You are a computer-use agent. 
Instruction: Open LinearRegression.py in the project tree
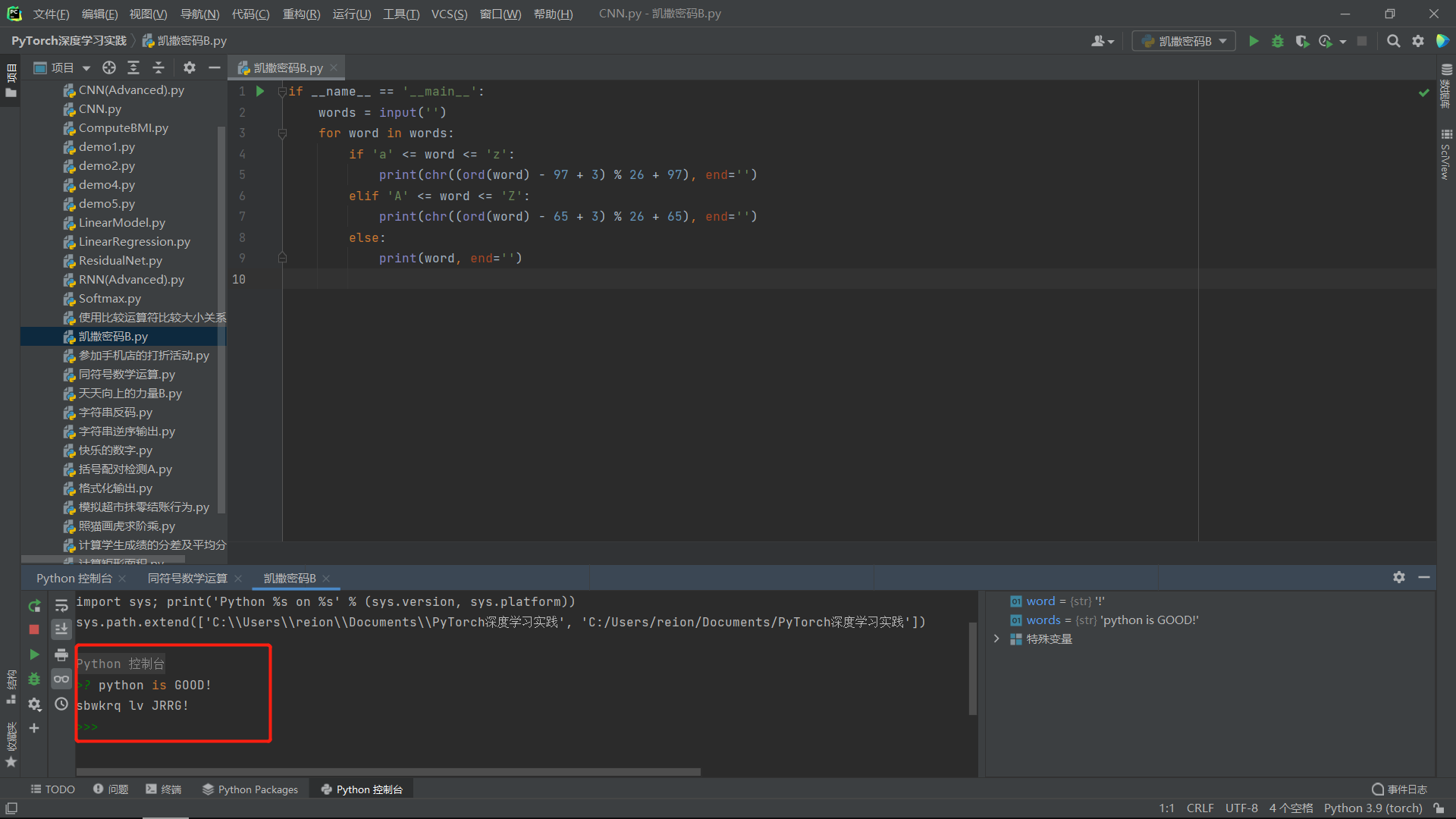pyautogui.click(x=134, y=241)
